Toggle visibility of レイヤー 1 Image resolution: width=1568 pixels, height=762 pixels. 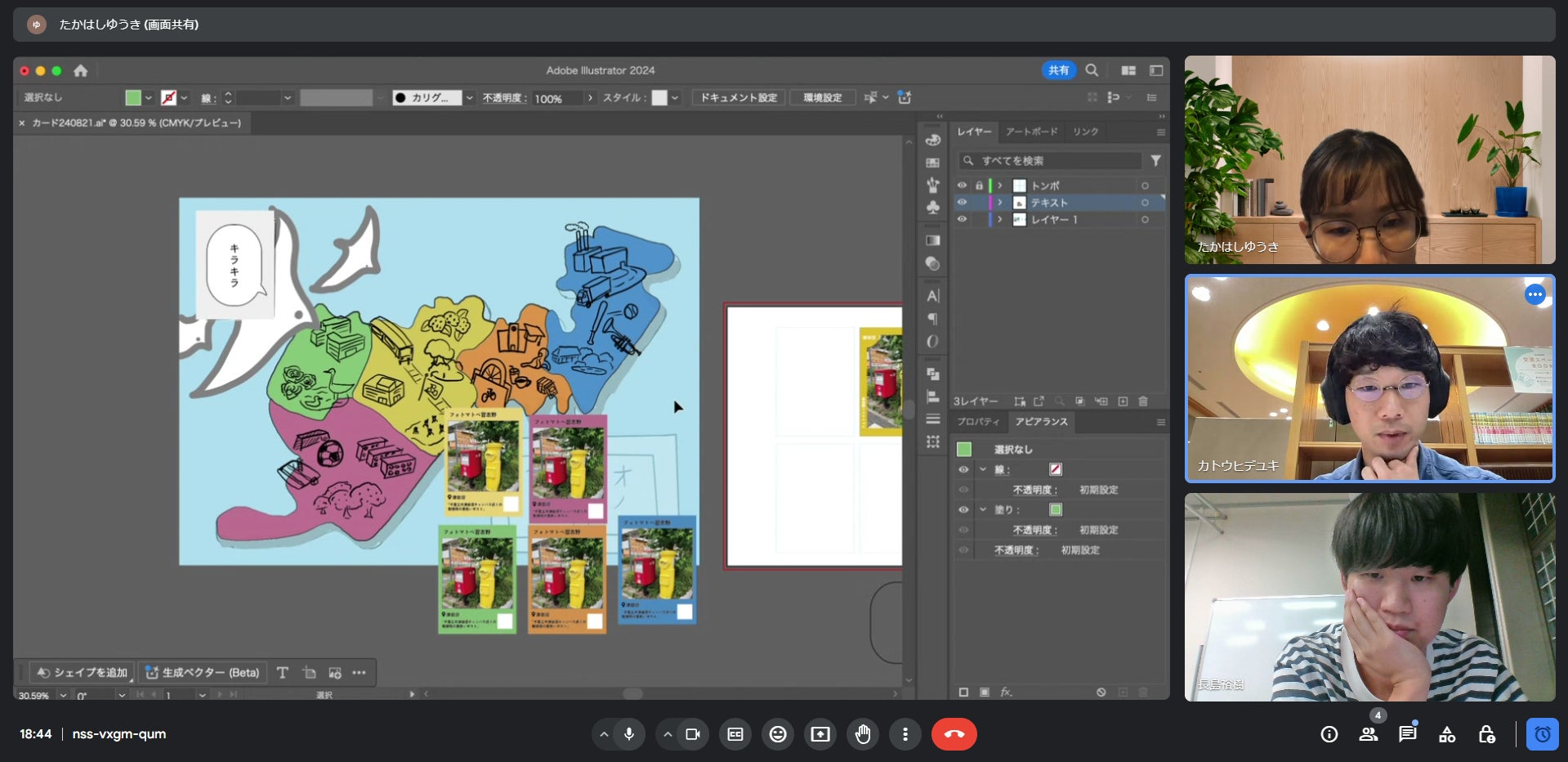click(x=962, y=220)
